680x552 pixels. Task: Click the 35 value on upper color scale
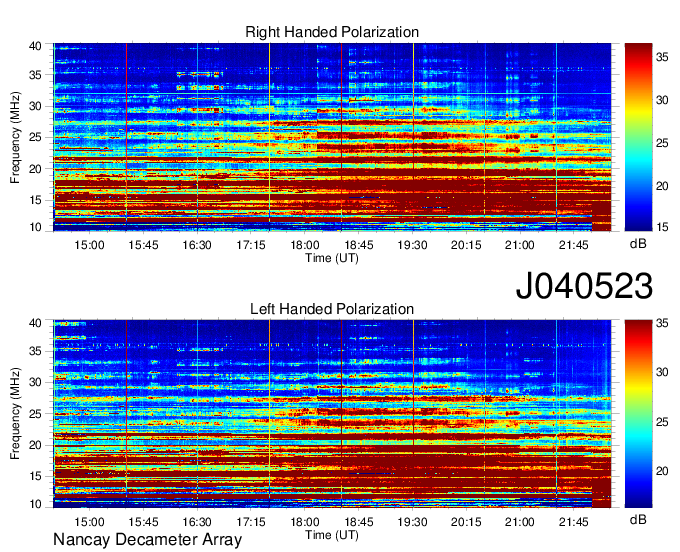[662, 57]
